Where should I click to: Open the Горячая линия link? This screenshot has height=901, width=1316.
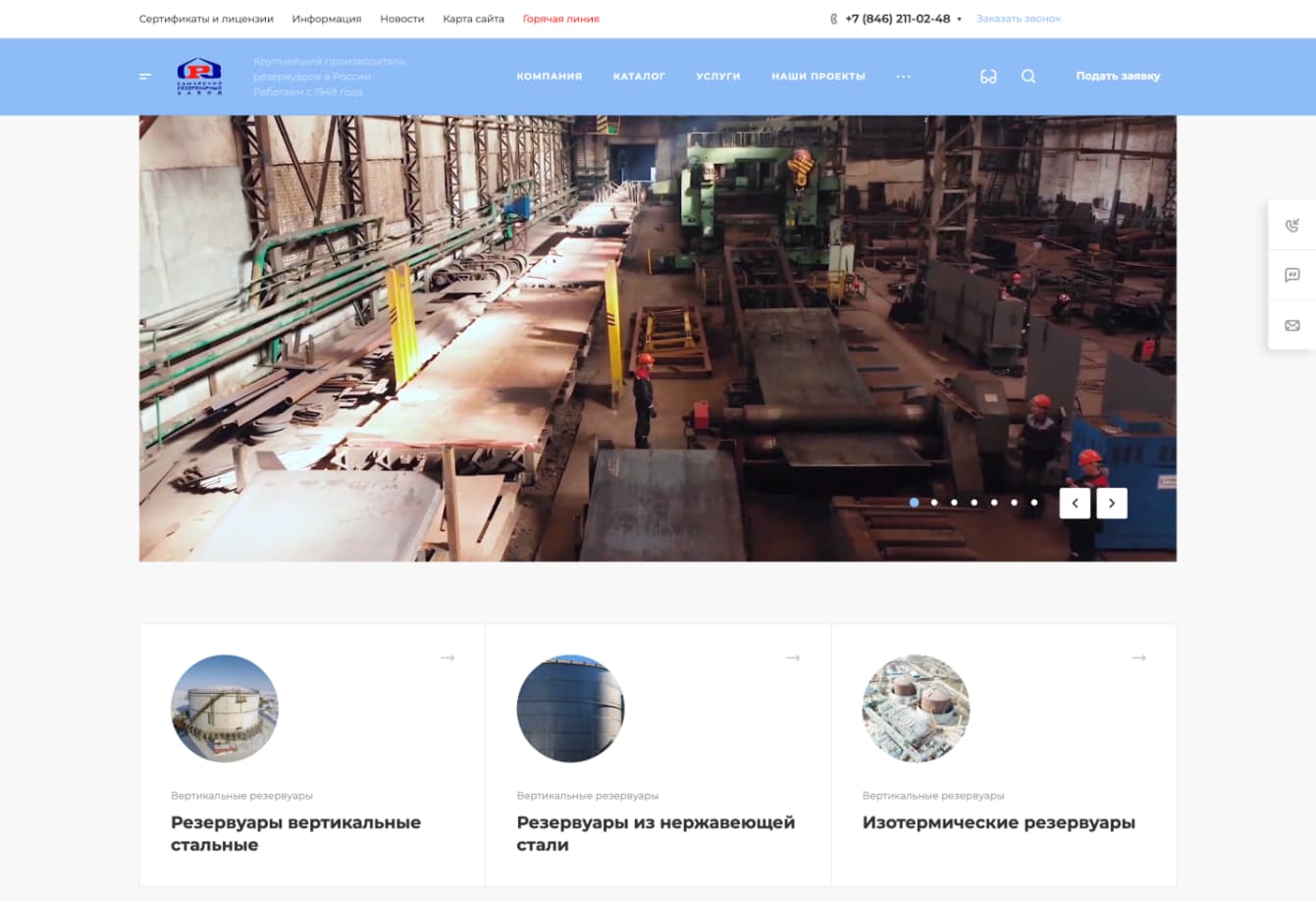point(560,19)
